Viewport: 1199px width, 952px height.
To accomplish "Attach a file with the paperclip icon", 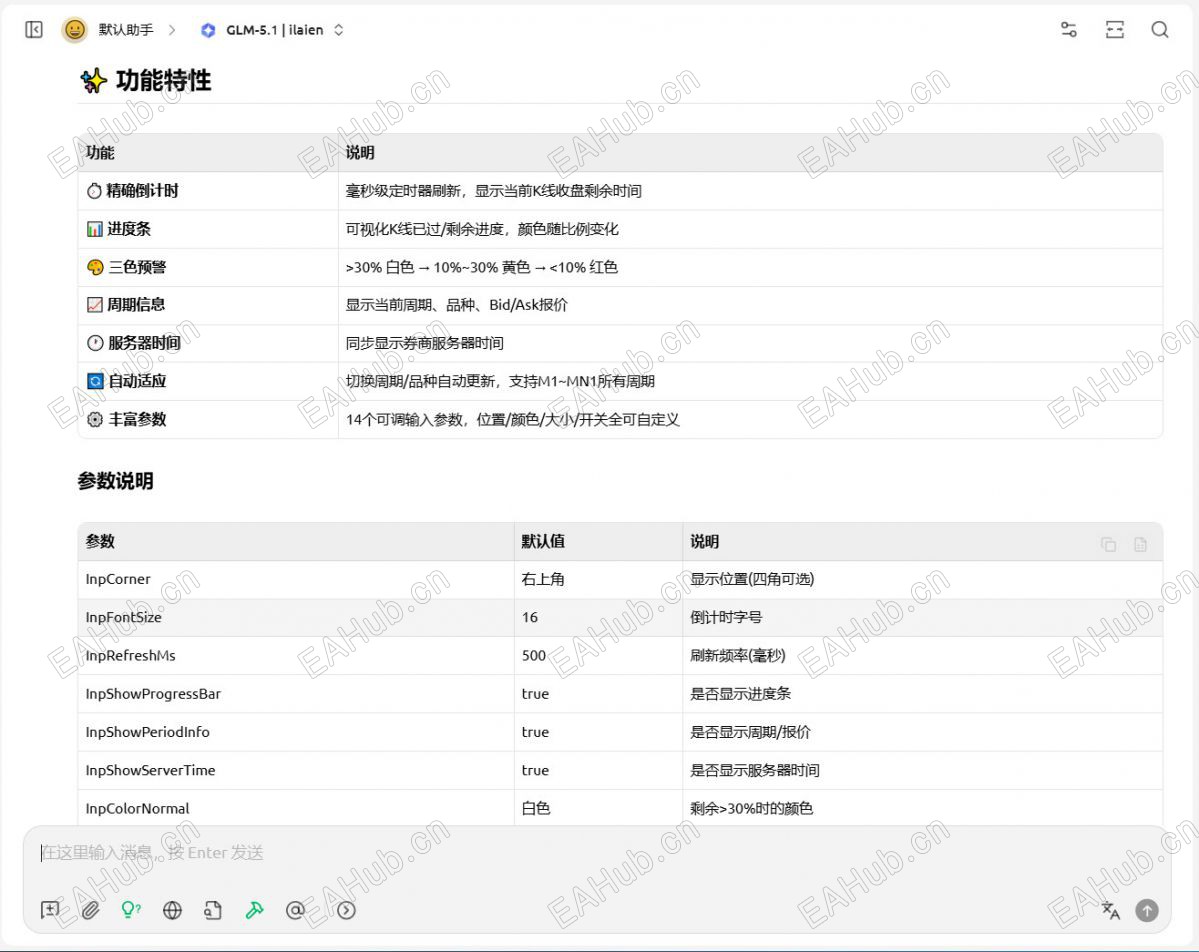I will click(x=90, y=910).
